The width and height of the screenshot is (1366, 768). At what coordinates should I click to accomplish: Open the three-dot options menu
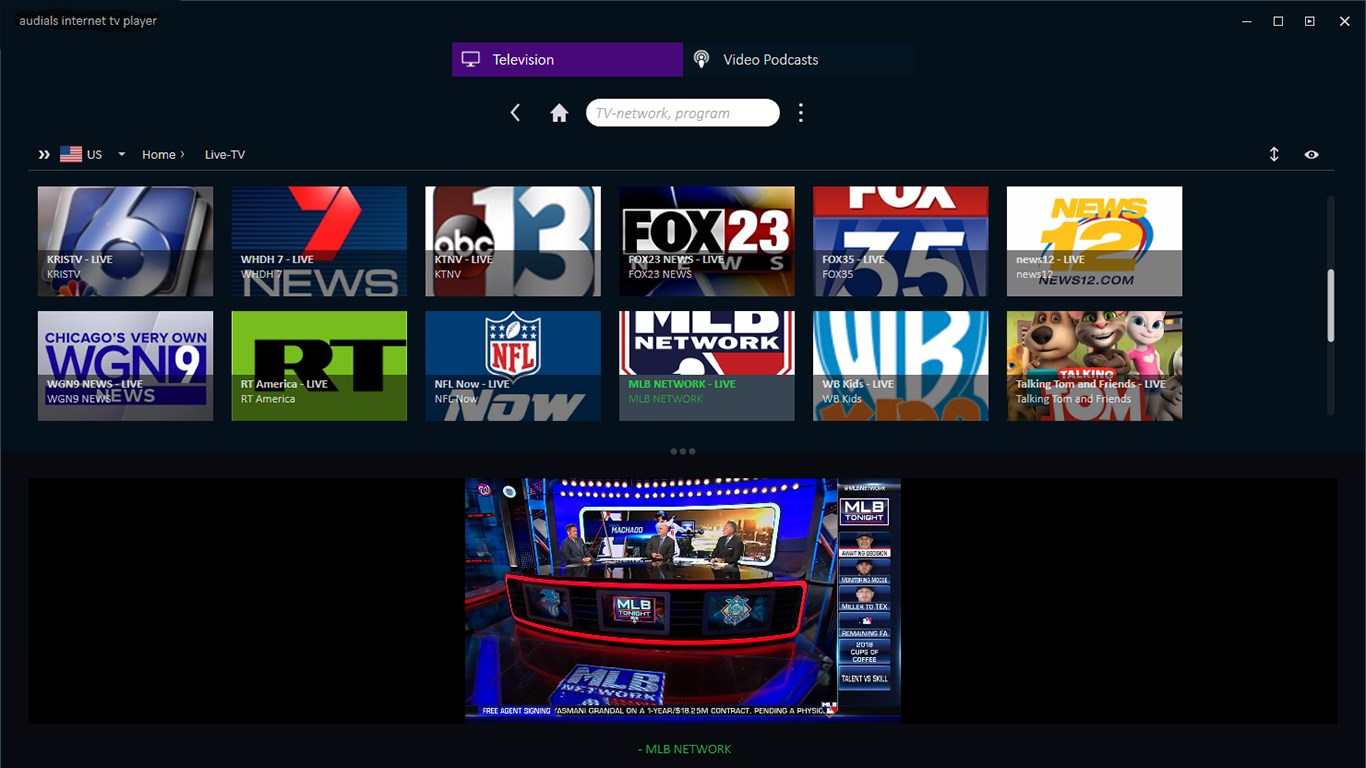pyautogui.click(x=800, y=113)
